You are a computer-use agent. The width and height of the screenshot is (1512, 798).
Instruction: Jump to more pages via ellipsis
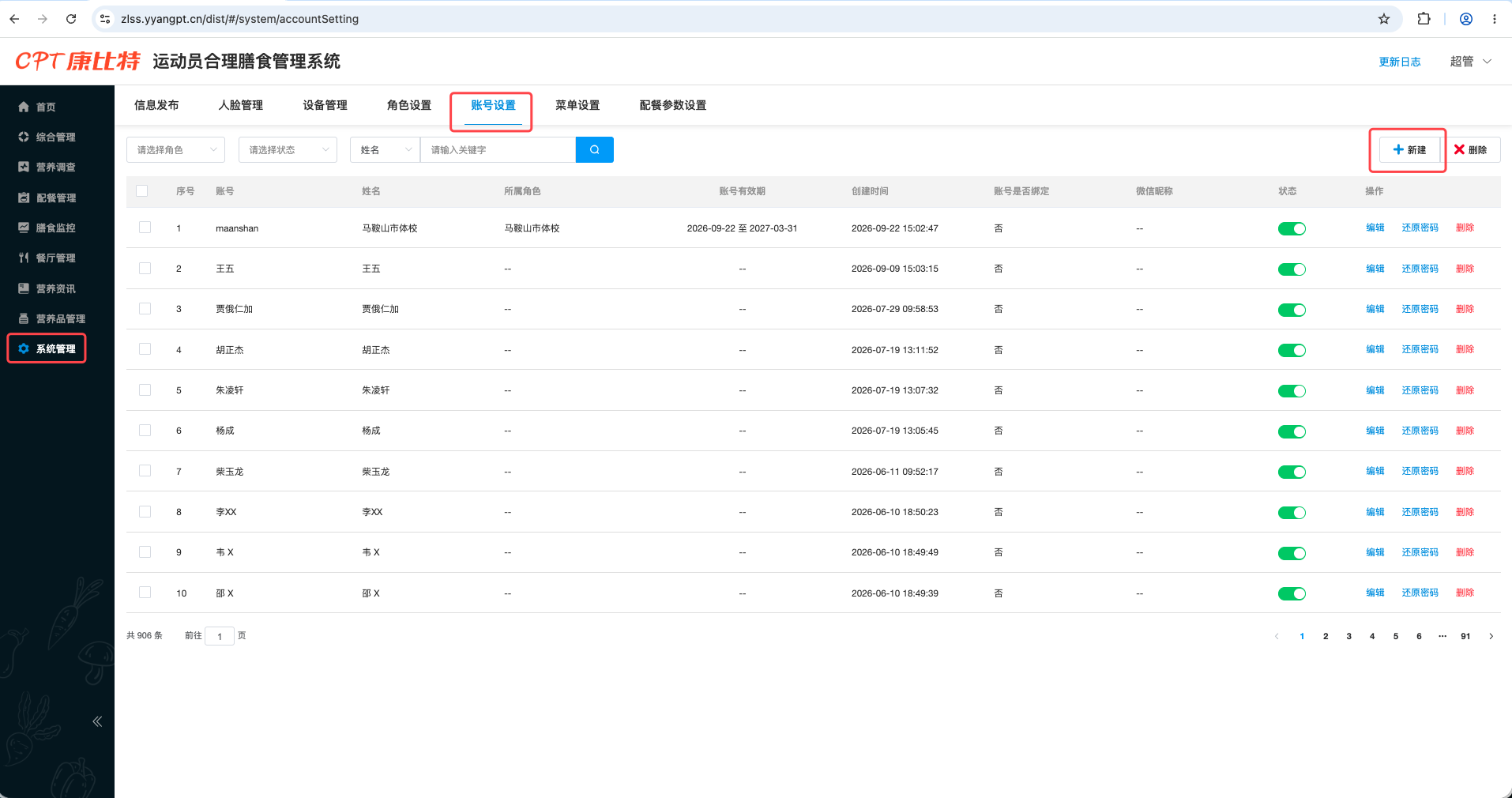point(1442,636)
